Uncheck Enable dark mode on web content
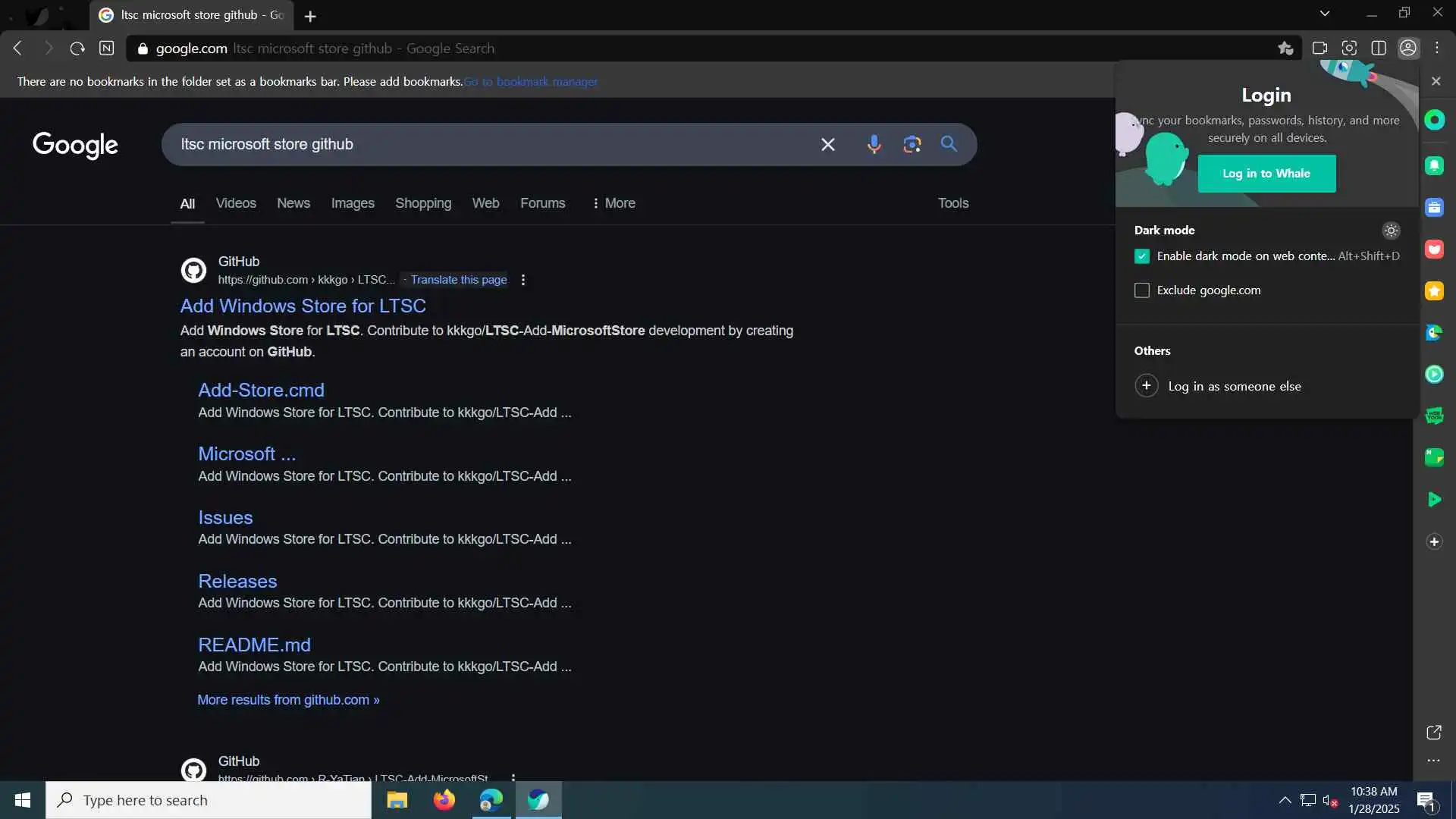This screenshot has height=819, width=1456. (x=1142, y=256)
